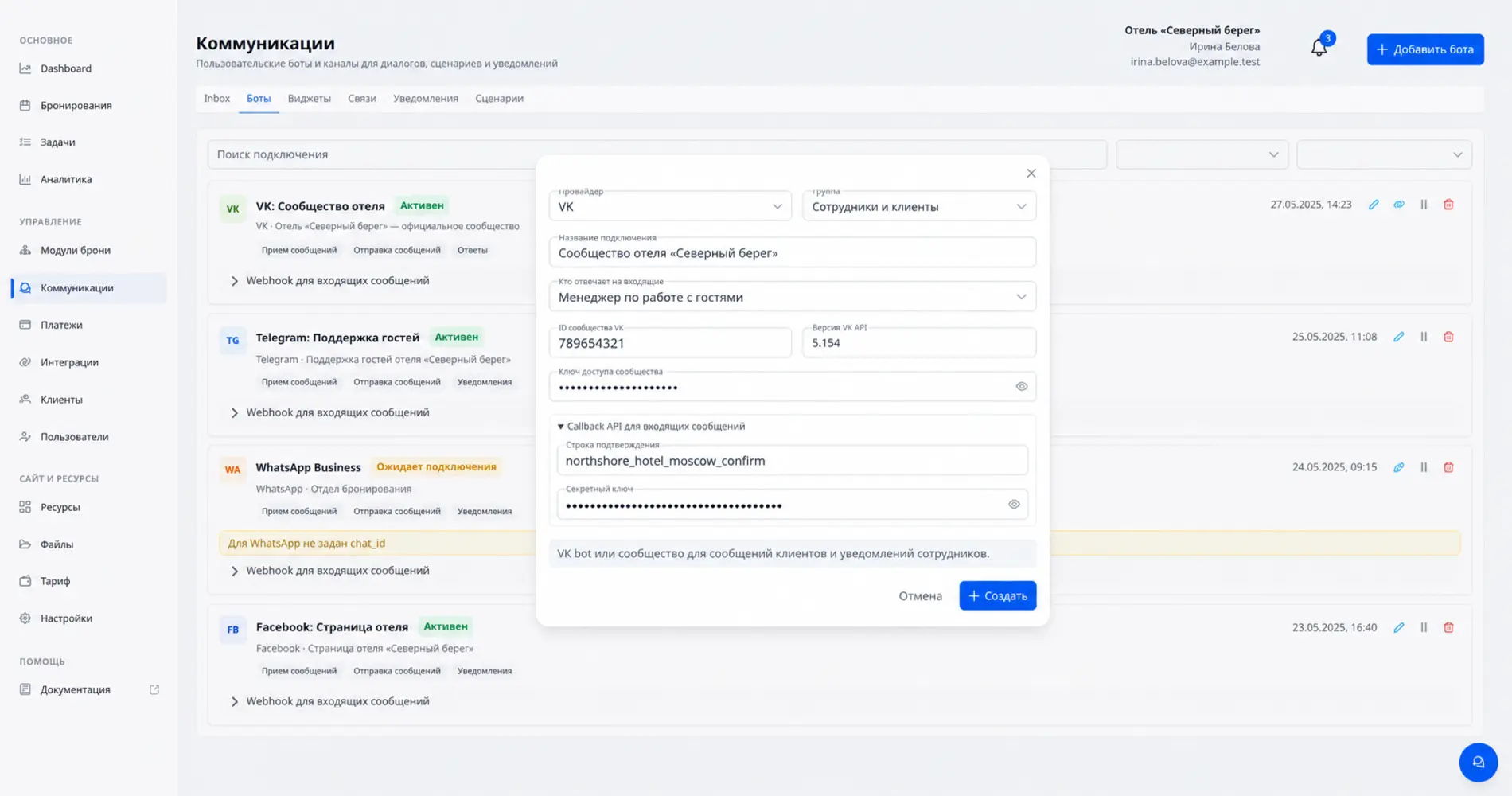Click the Поиск подключения search field
The height and width of the screenshot is (796, 1512).
[x=657, y=154]
